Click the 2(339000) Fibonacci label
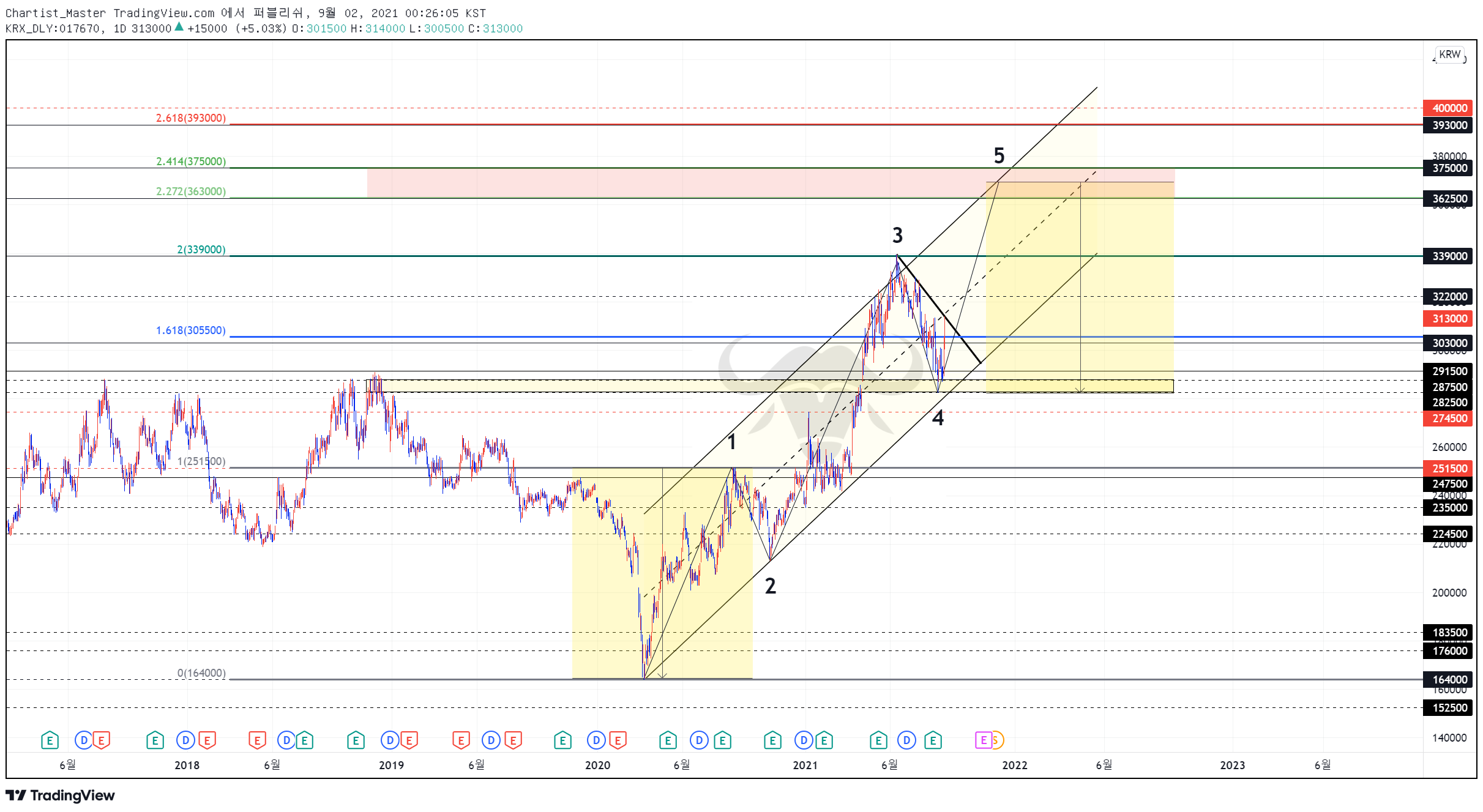 (201, 249)
